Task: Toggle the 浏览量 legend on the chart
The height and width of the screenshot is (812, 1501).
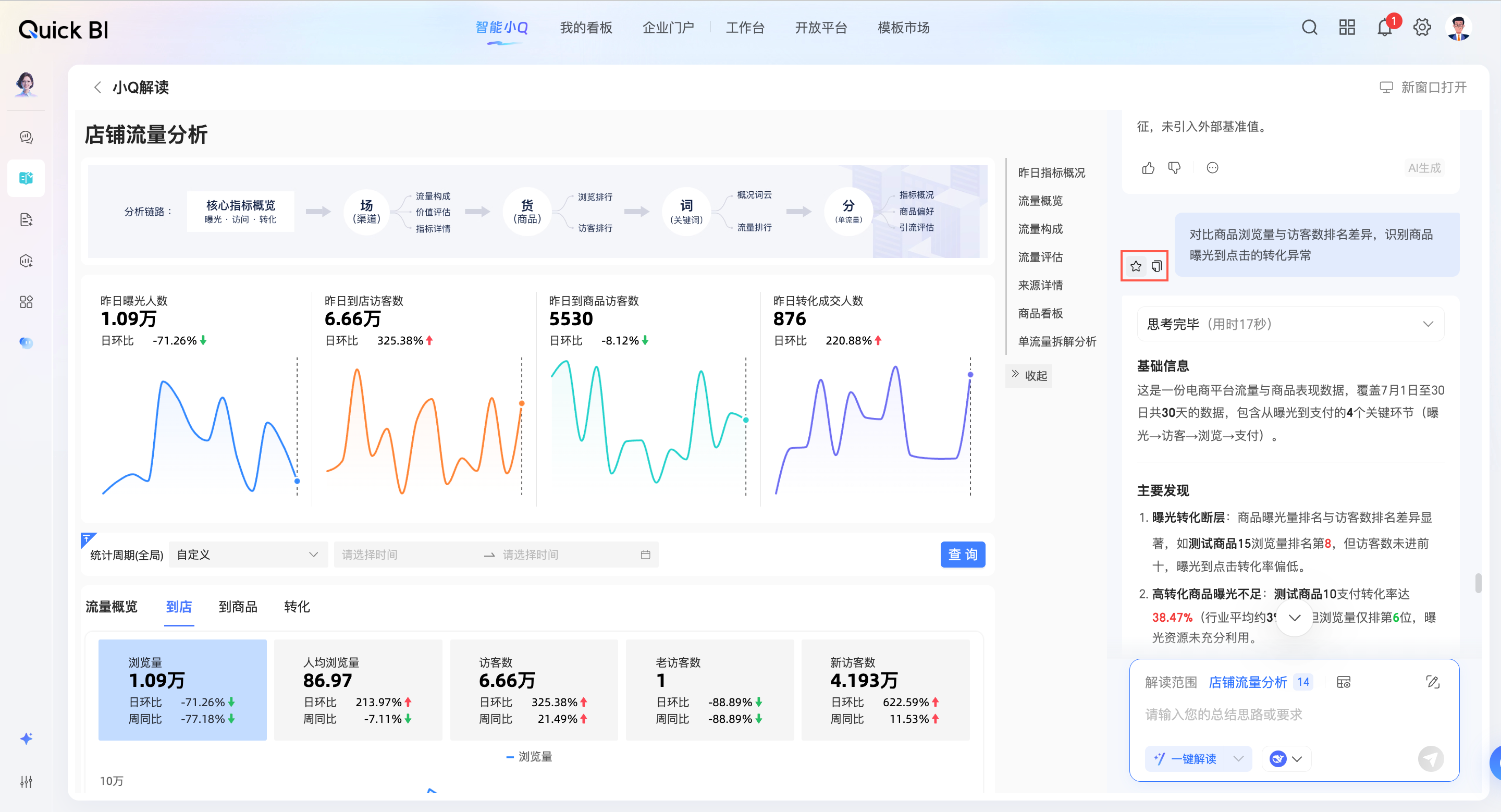Action: [x=529, y=757]
